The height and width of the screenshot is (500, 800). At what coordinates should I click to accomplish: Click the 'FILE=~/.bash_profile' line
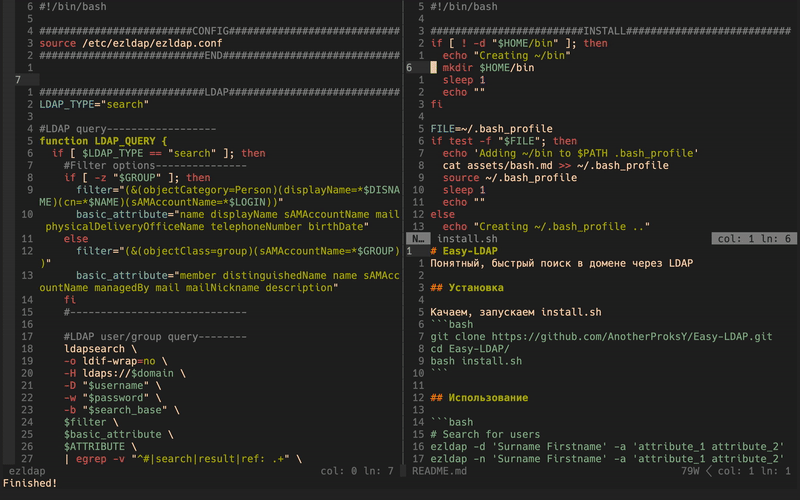[x=491, y=129]
